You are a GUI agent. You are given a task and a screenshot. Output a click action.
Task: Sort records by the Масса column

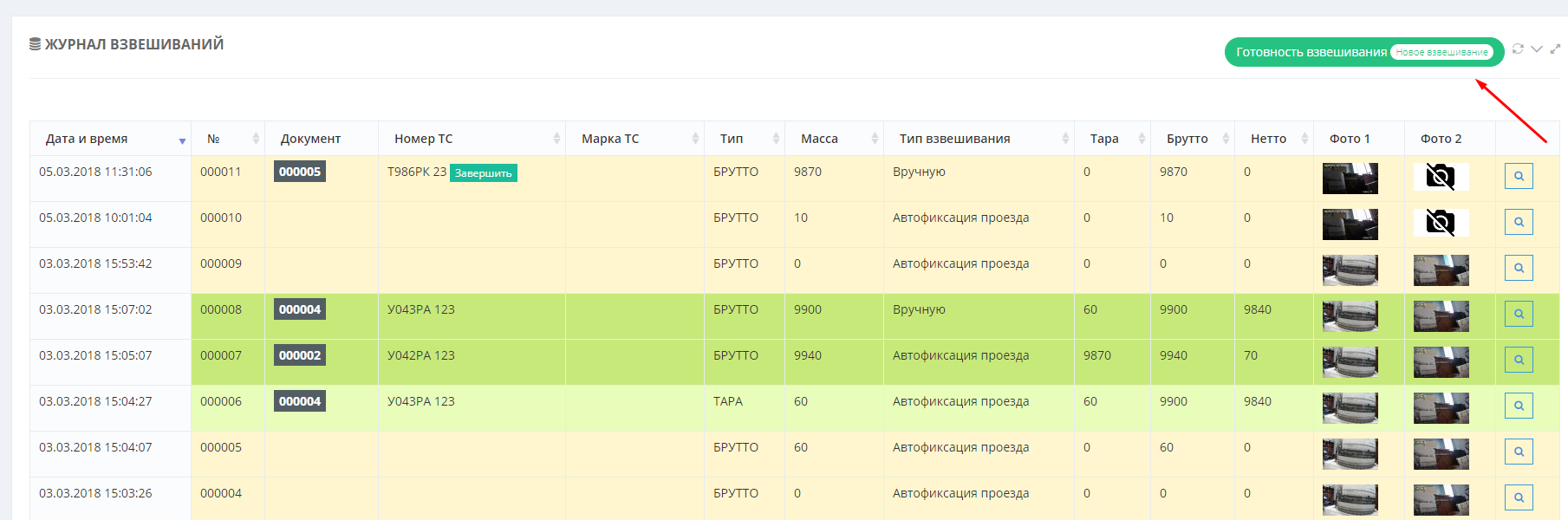click(819, 139)
